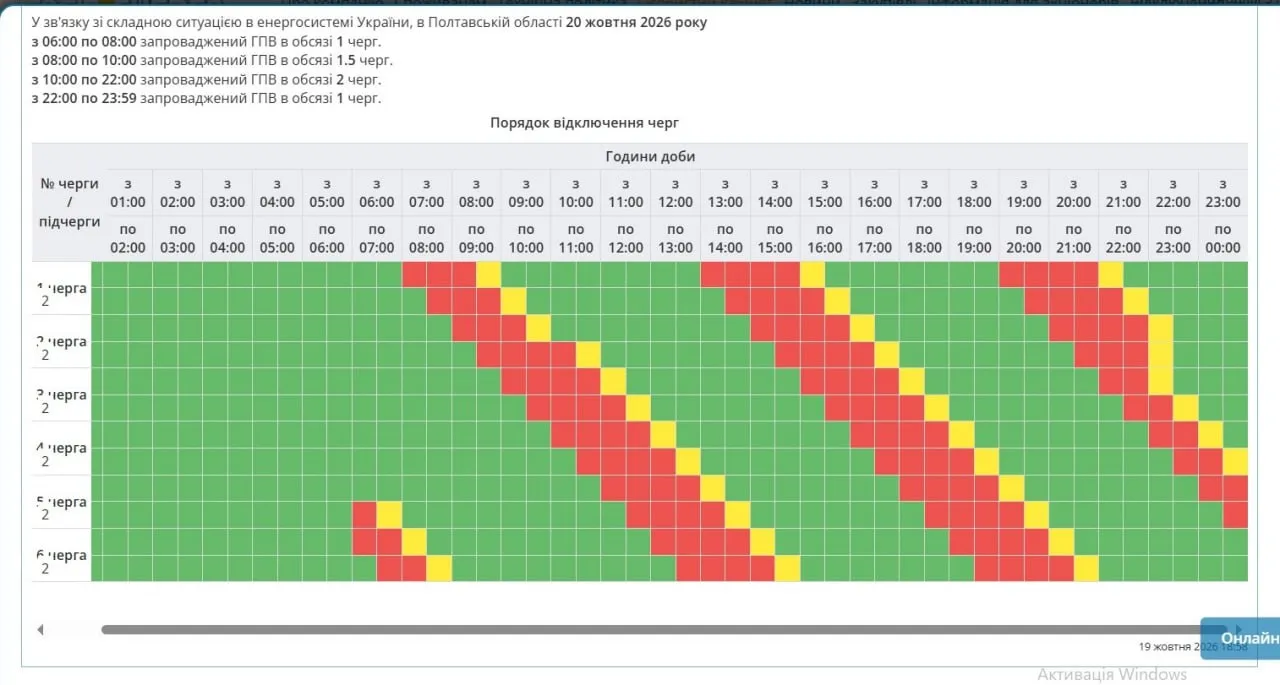Click the 'по 20:00' end-time header cell

point(1024,239)
